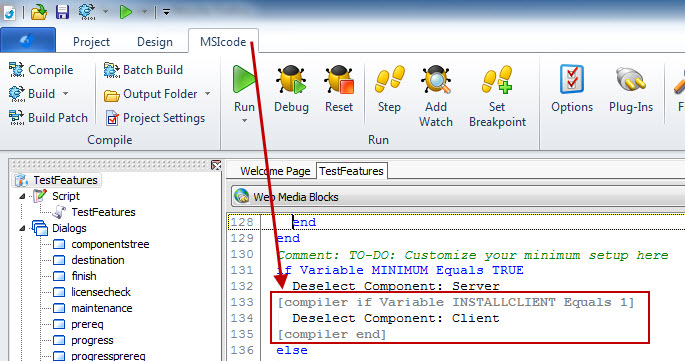
Task: Expand the Build dropdown arrow
Action: tap(66, 93)
